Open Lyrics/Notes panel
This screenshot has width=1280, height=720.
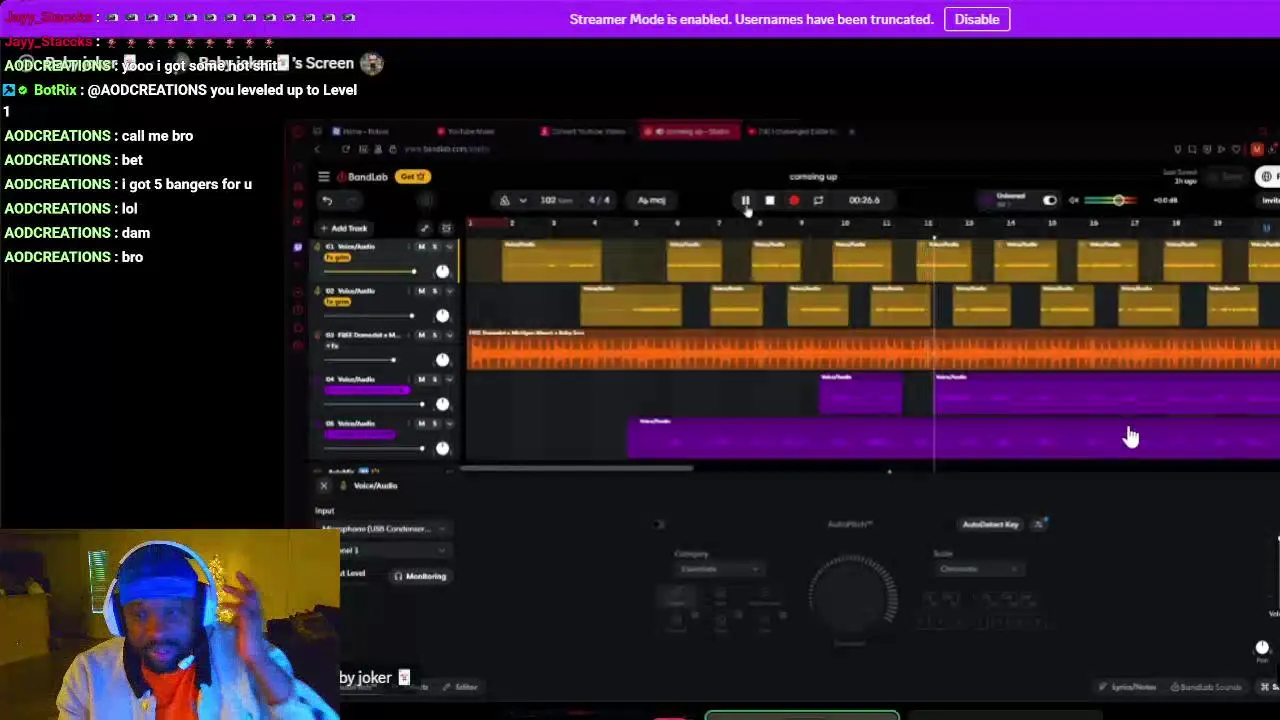(x=1127, y=687)
